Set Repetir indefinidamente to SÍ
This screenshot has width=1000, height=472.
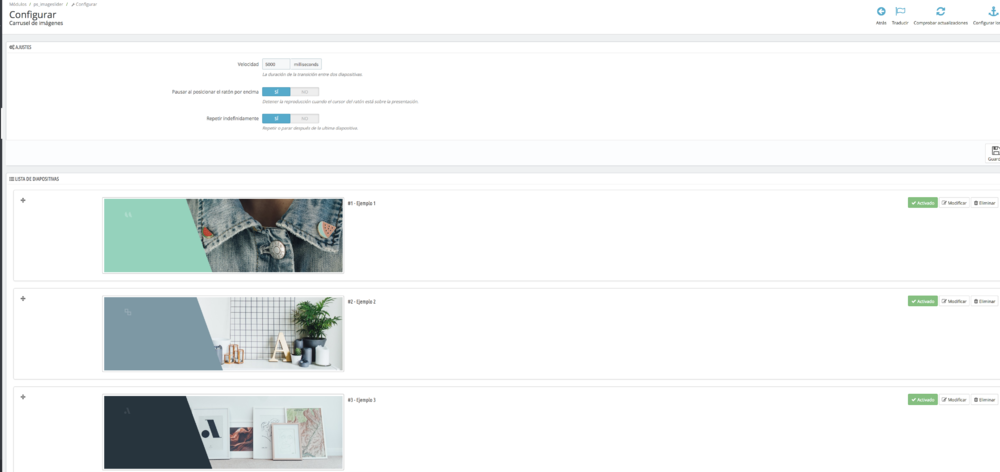click(x=276, y=119)
